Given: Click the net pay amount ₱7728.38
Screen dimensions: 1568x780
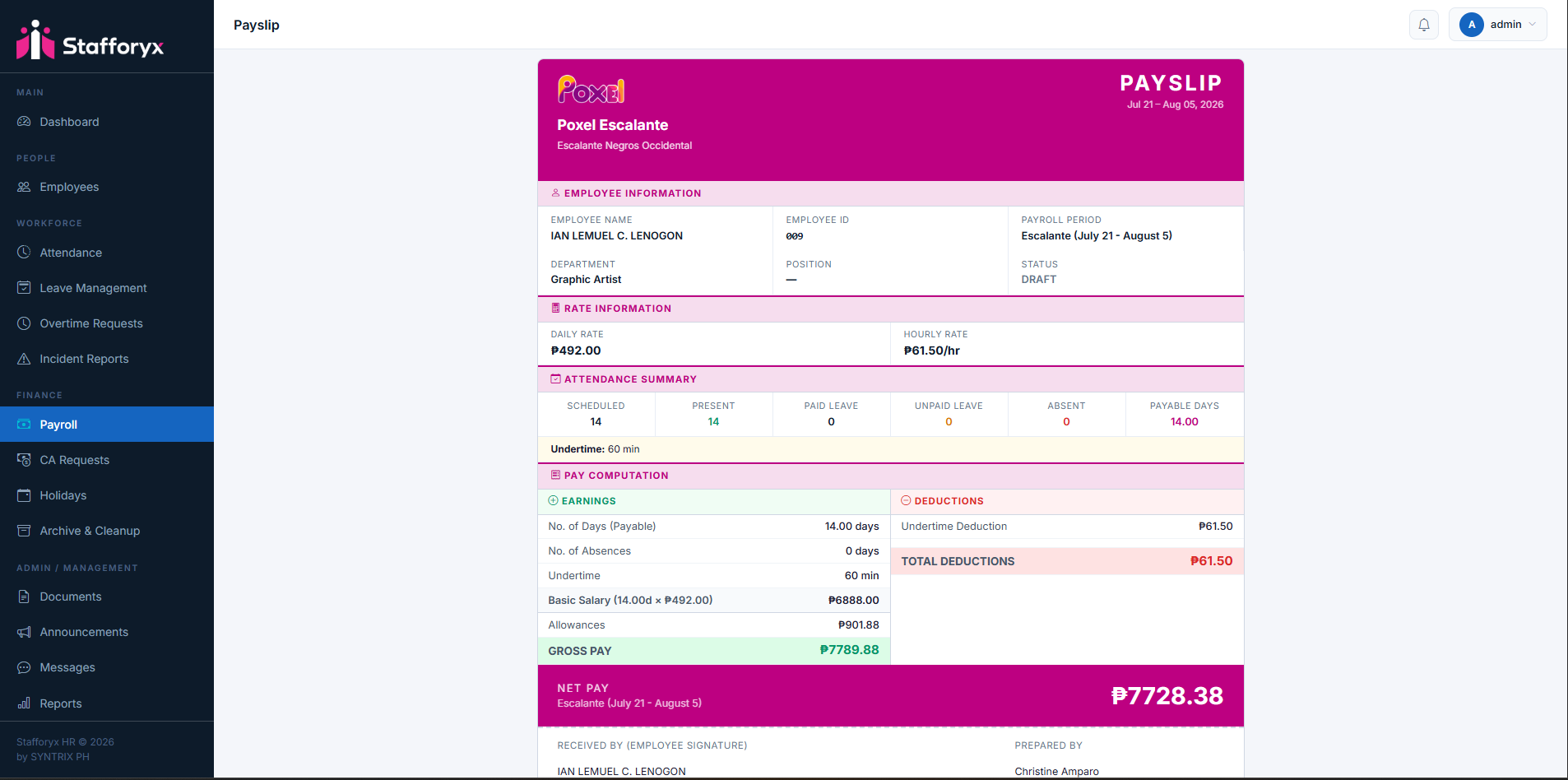Looking at the screenshot, I should click(x=1167, y=696).
